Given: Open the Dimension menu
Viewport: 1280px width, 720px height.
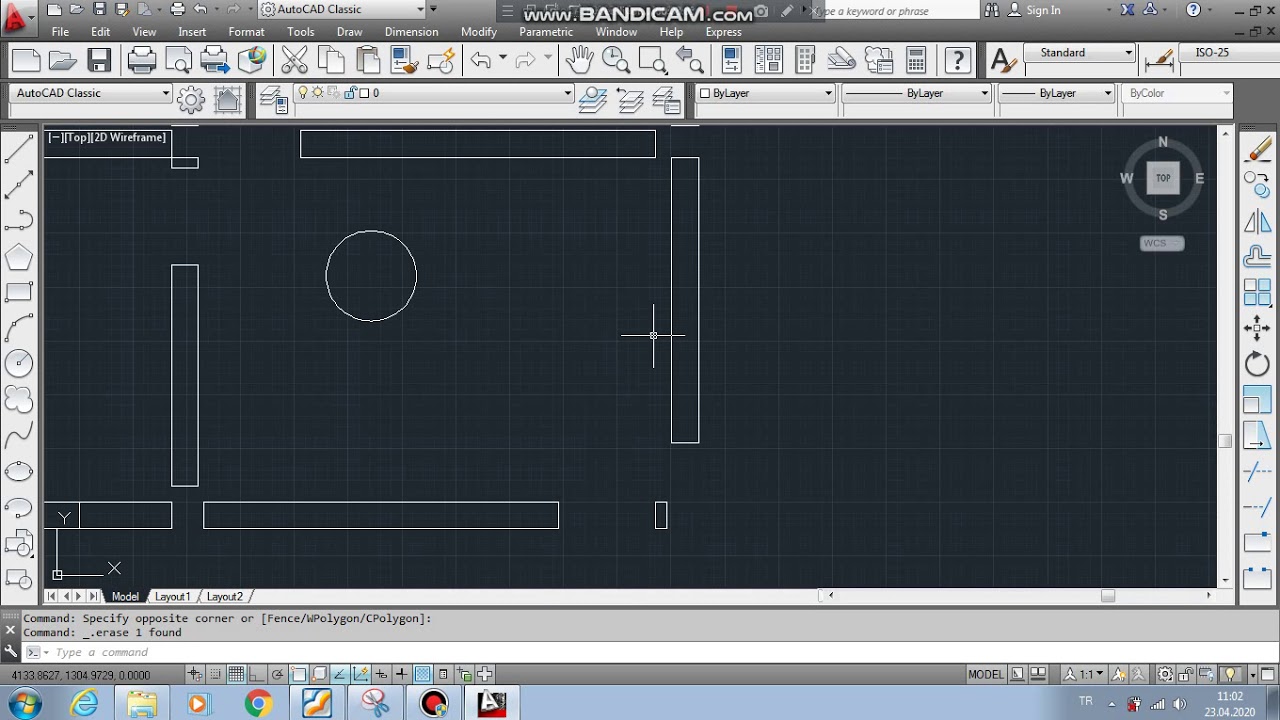Looking at the screenshot, I should pyautogui.click(x=411, y=32).
